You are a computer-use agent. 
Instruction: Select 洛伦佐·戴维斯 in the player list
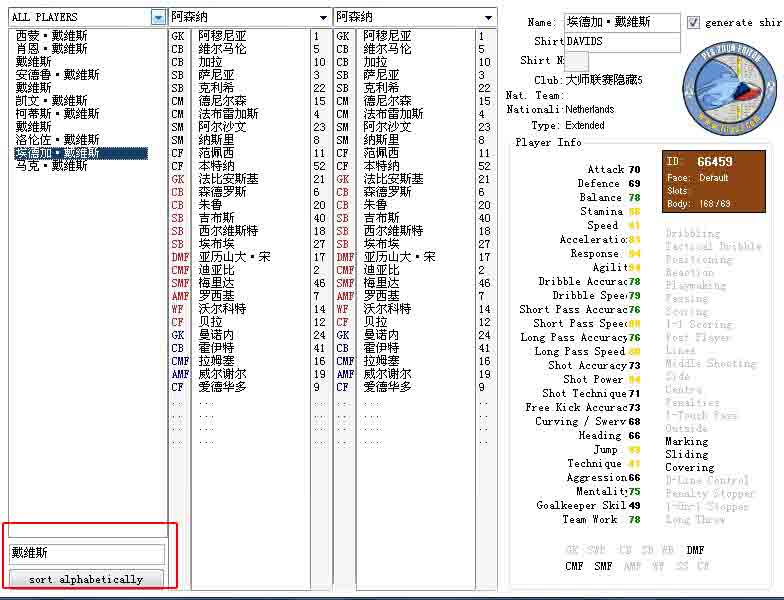(58, 140)
